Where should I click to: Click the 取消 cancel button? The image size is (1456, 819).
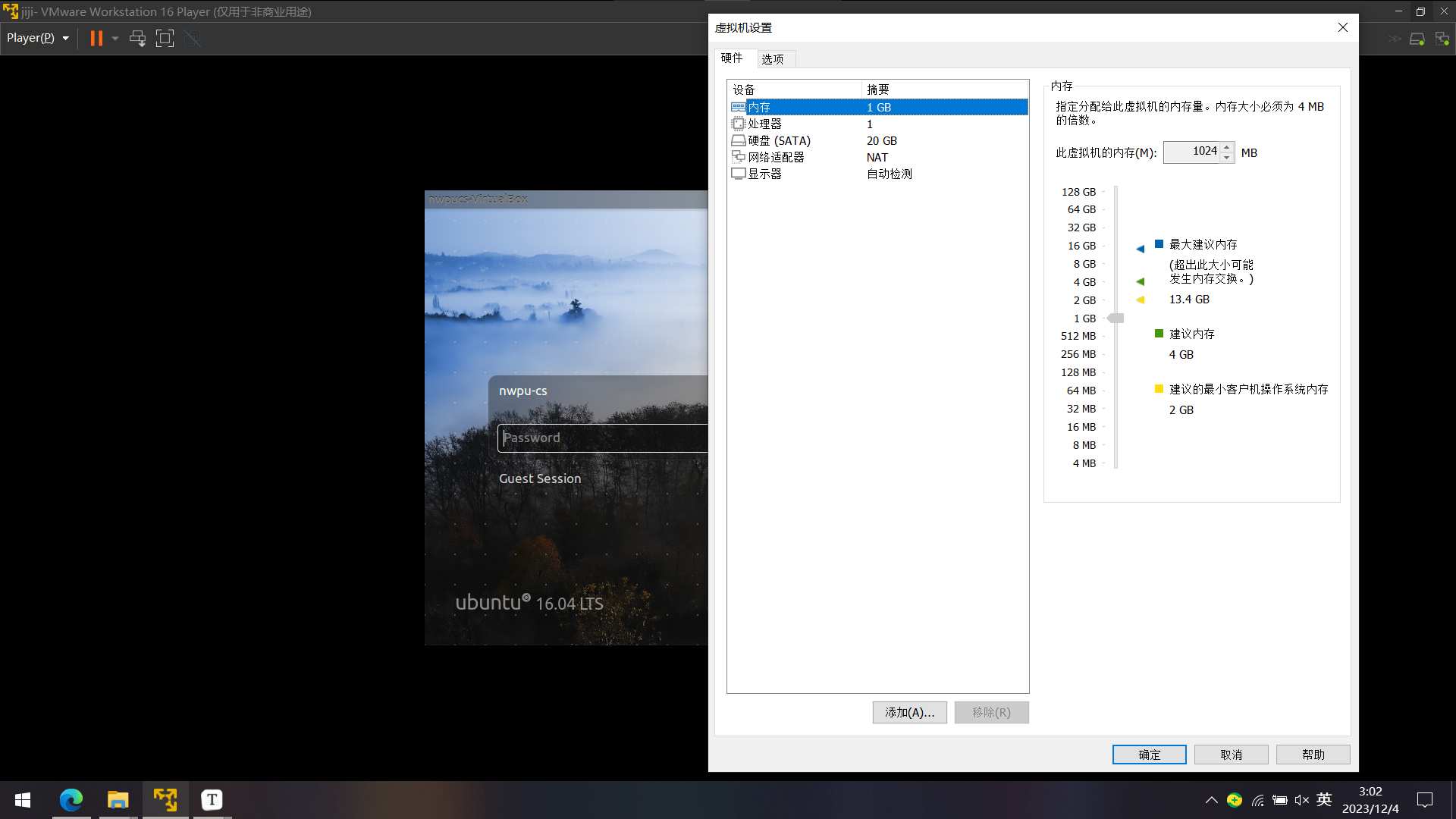(1231, 755)
